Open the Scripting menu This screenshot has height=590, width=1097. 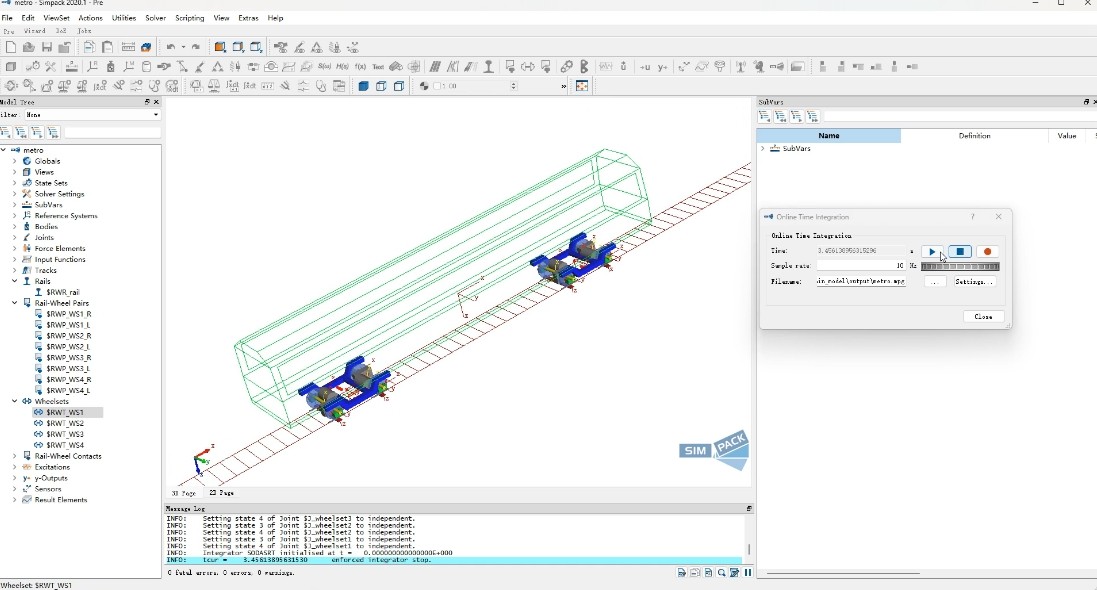point(190,18)
